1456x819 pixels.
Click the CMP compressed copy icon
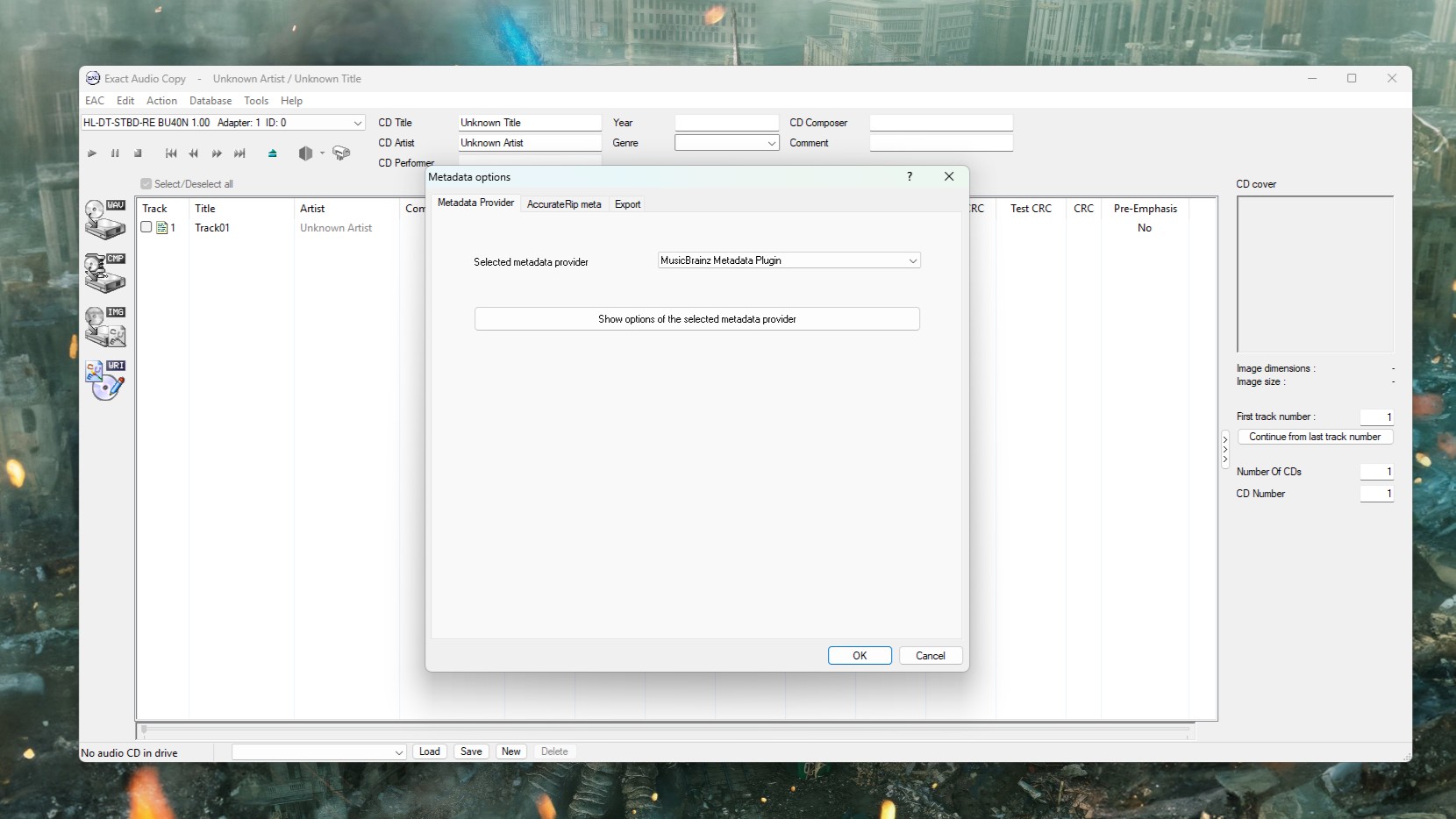(105, 273)
